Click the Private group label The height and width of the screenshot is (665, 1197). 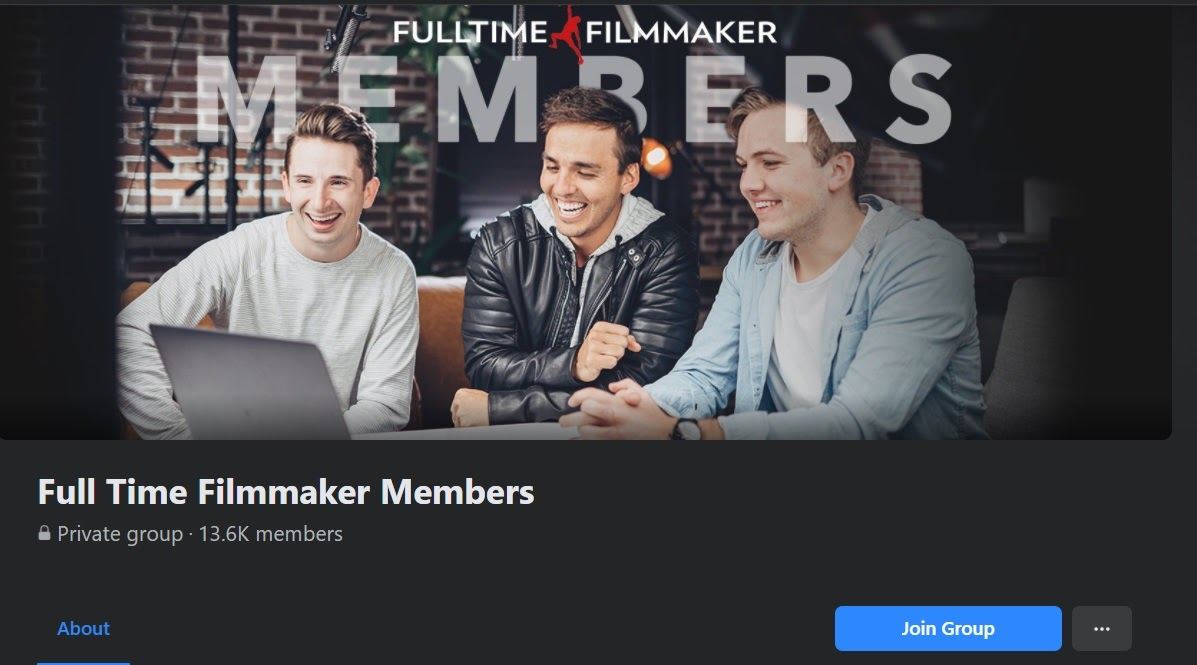point(120,534)
